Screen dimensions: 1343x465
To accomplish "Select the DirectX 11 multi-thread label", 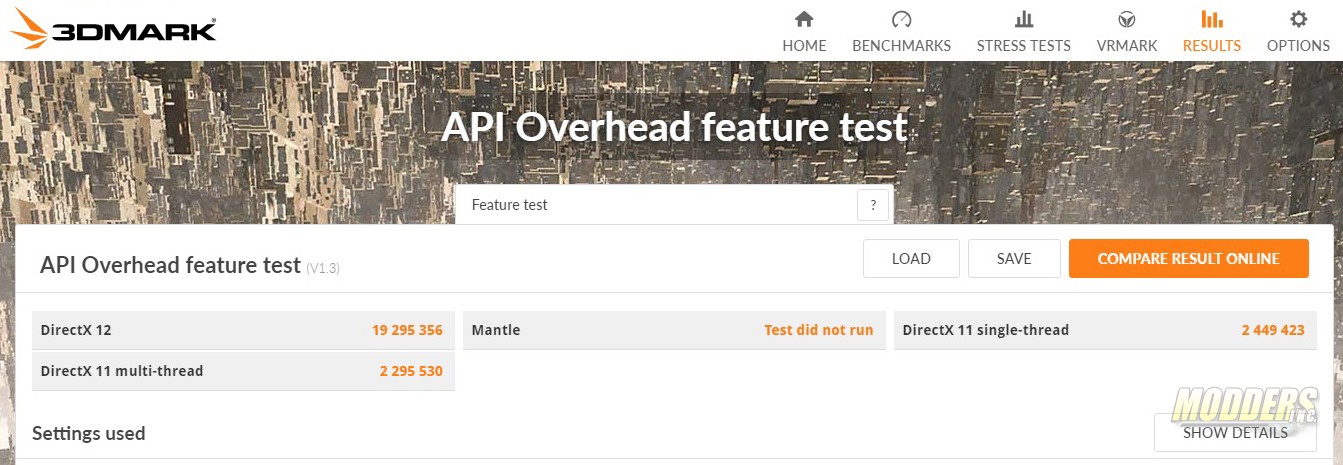I will (x=122, y=371).
